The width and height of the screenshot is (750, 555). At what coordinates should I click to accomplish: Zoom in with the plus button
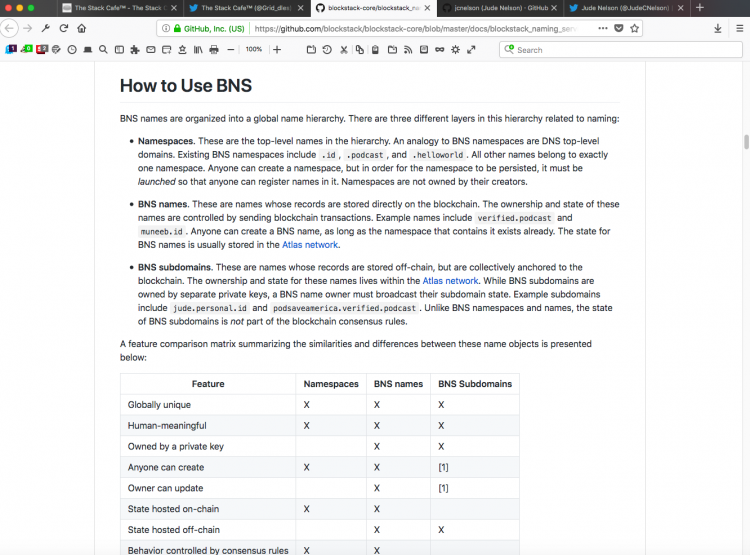click(x=277, y=50)
